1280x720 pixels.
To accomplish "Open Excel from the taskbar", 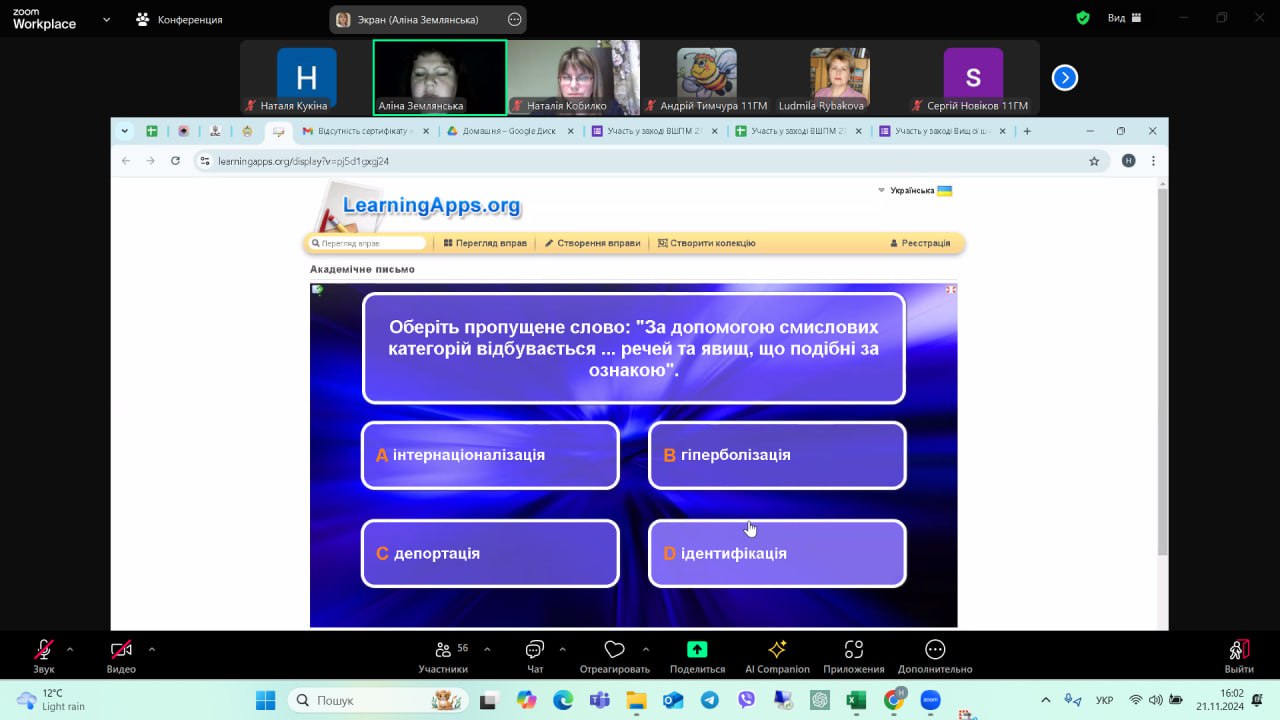I will pyautogui.click(x=856, y=700).
